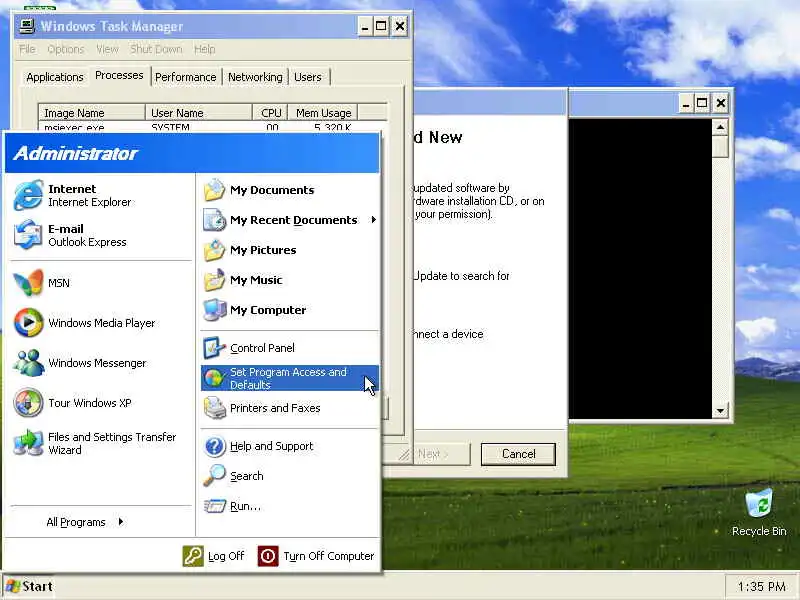
Task: Click the taskbar clock showing 1:35 PM
Action: [762, 587]
